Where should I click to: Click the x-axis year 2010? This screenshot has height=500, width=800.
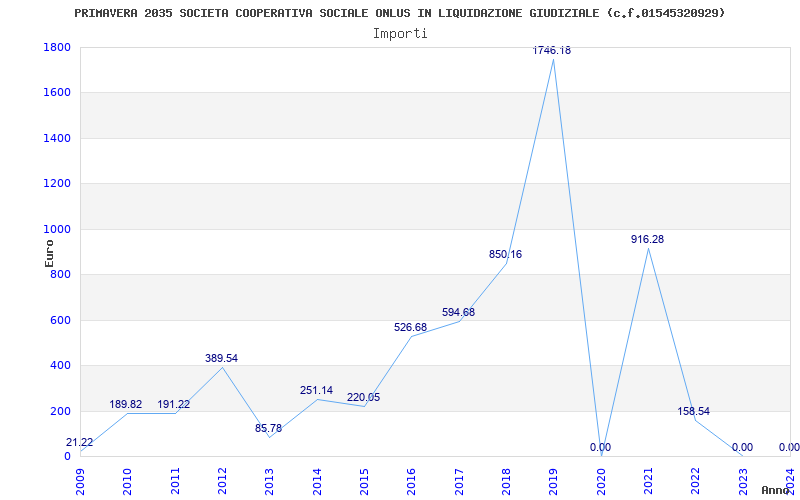tap(128, 482)
